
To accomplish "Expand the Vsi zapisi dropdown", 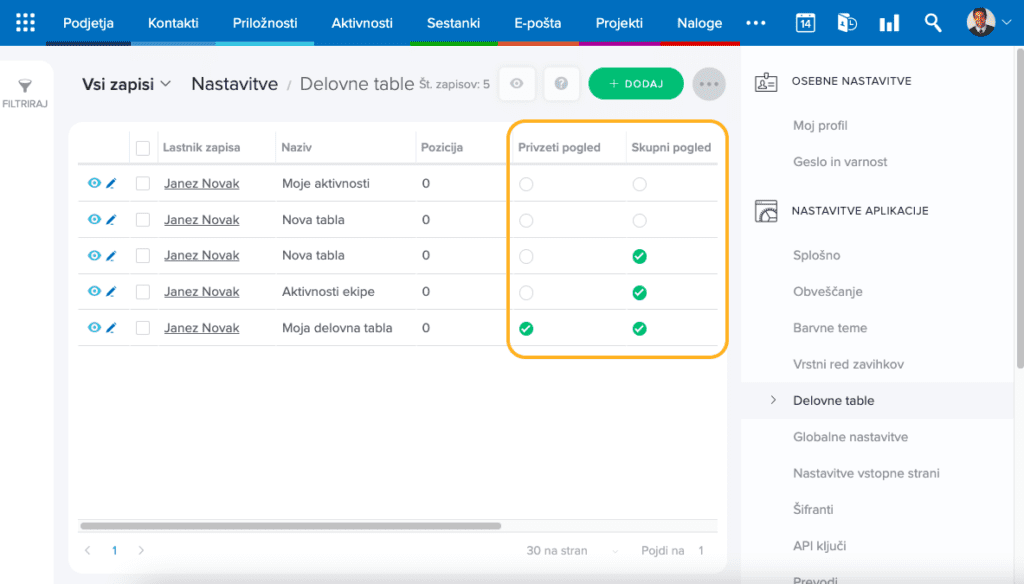I will coord(126,84).
